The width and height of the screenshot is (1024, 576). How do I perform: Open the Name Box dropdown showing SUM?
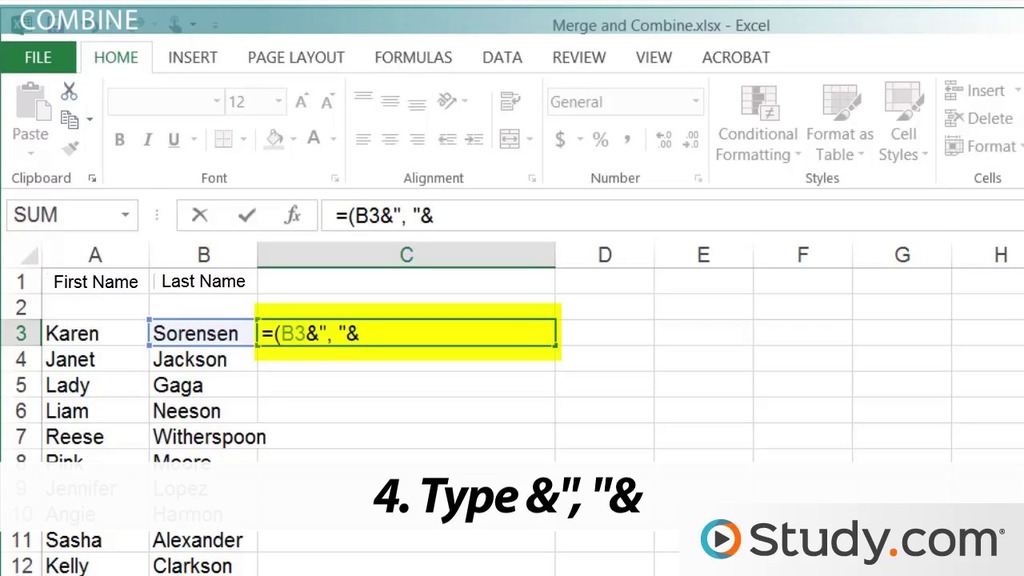[x=126, y=215]
